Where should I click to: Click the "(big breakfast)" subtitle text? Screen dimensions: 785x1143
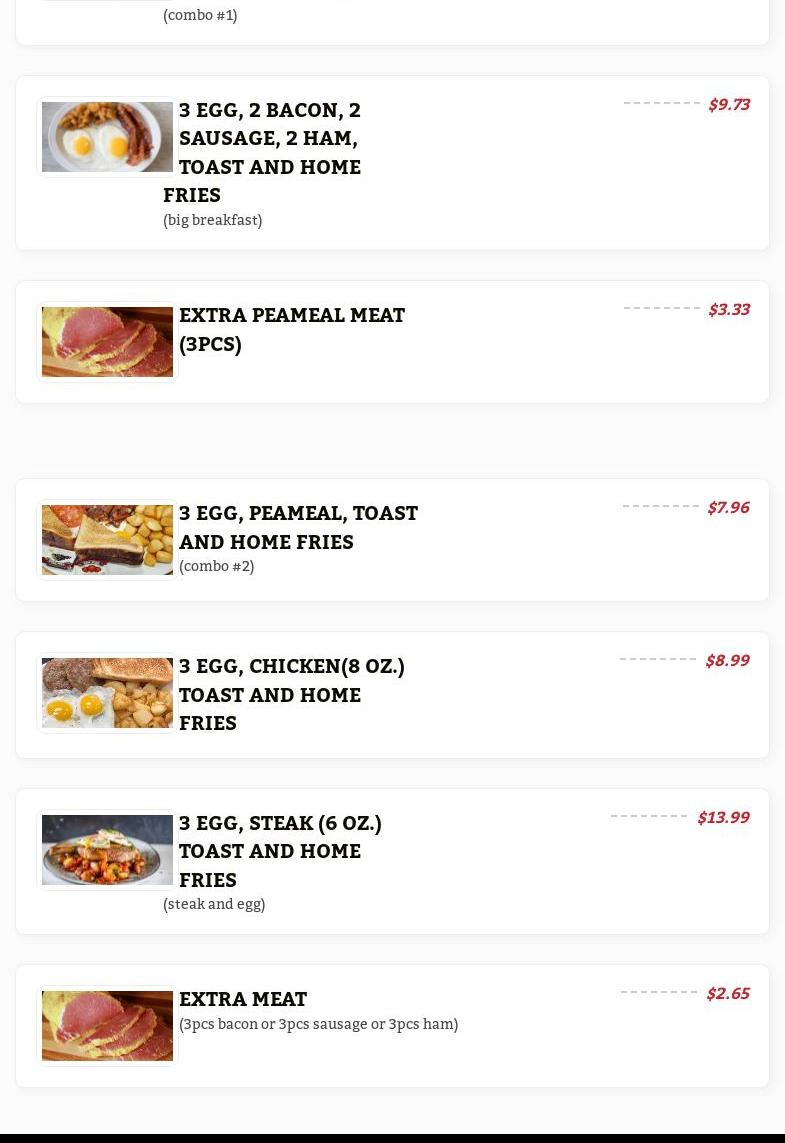tap(212, 220)
